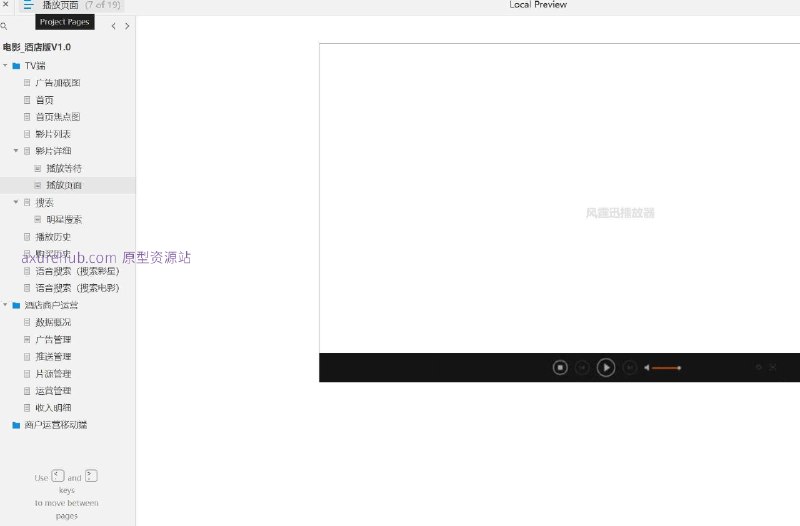This screenshot has height=526, width=800.
Task: Open the 广告管理 page
Action: [x=53, y=339]
